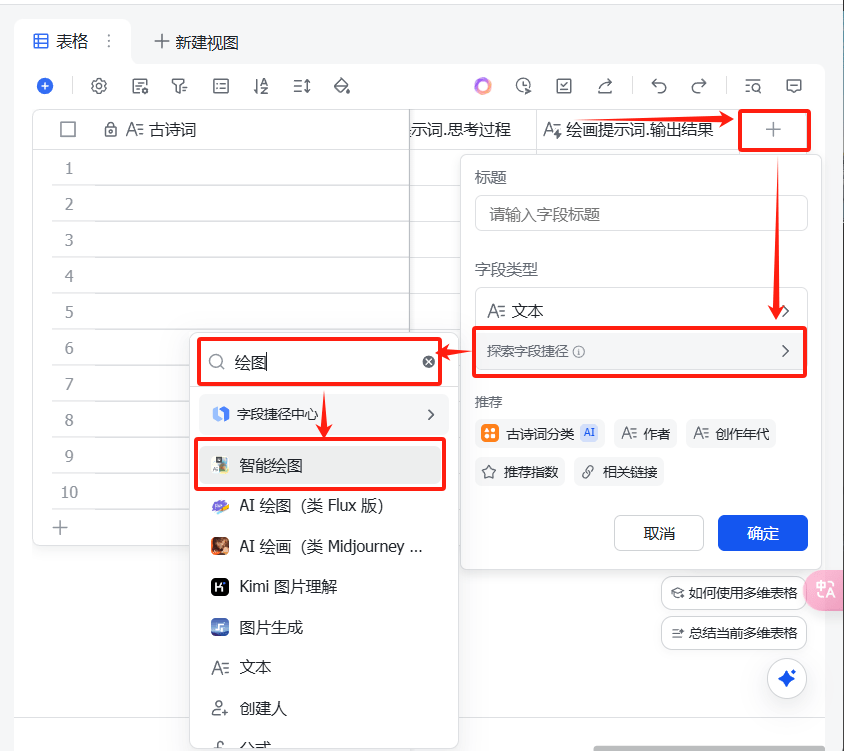Click the blue add-record plus icon
Screen dimensions: 844x751
(x=45, y=86)
